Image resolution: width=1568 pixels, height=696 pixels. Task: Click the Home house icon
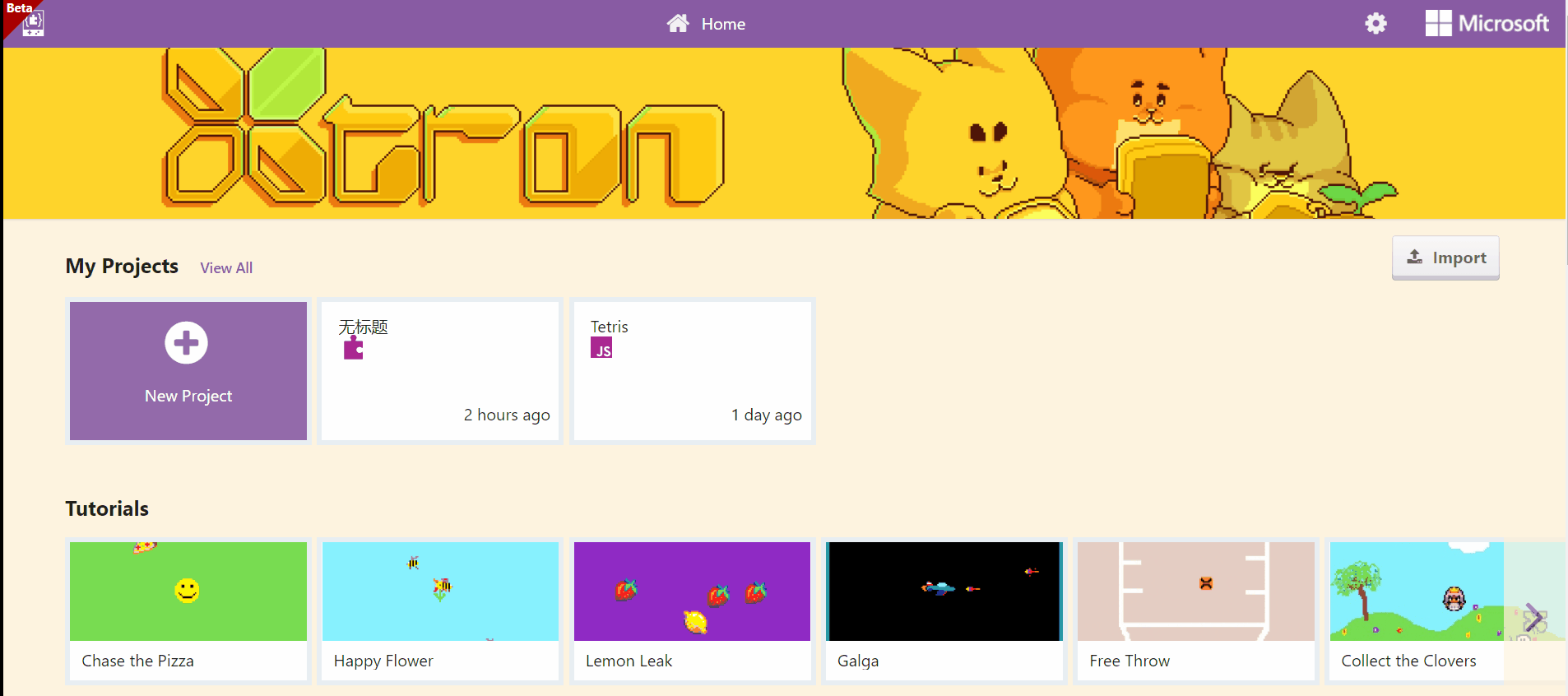coord(678,24)
